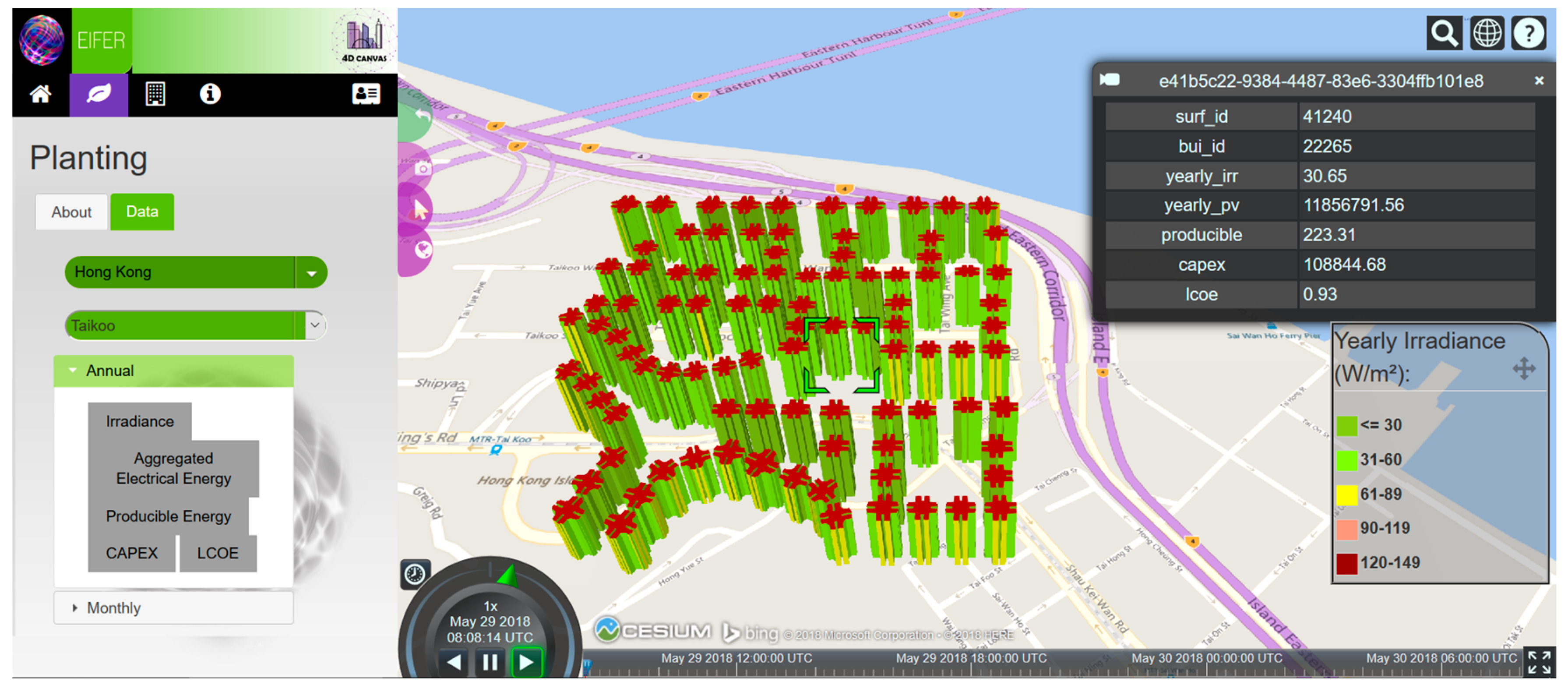Open the building grid section
1568x692 pixels.
(155, 94)
